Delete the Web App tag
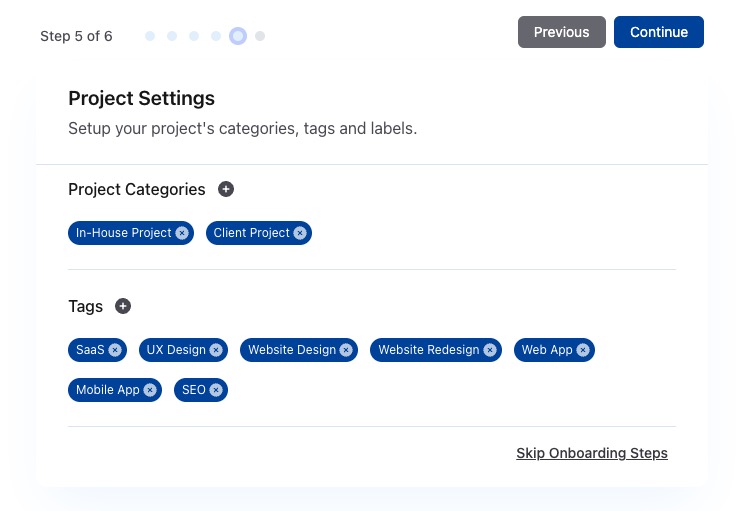Image resolution: width=741 pixels, height=511 pixels. (583, 350)
